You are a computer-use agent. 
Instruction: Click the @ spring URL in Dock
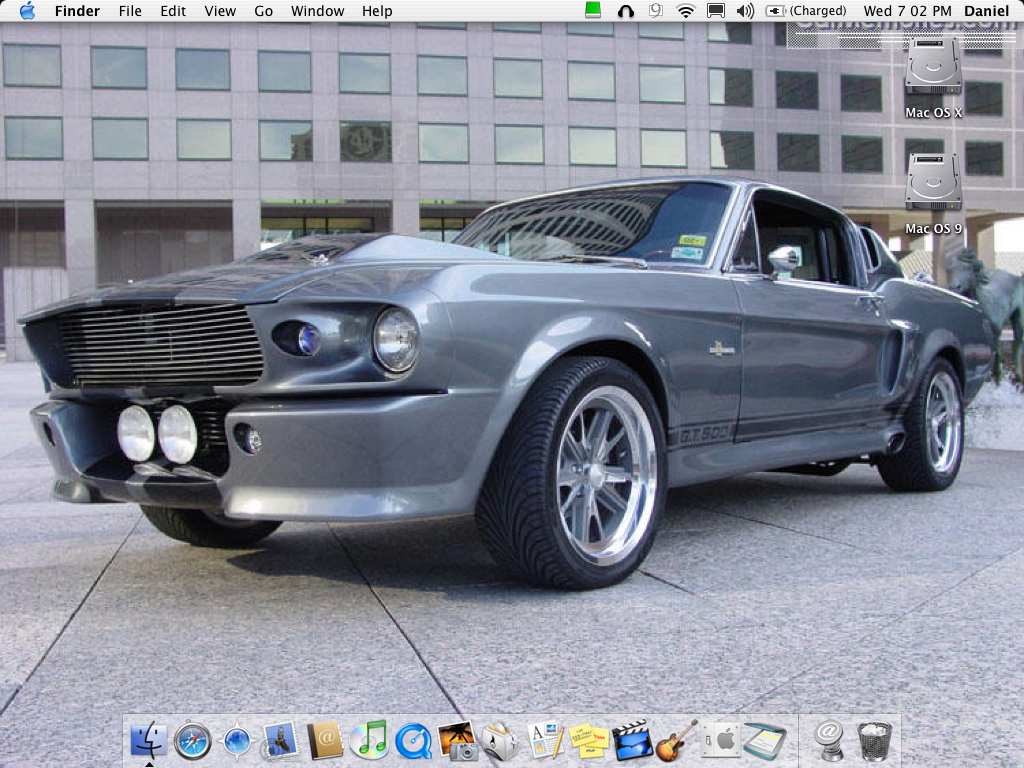click(x=829, y=741)
